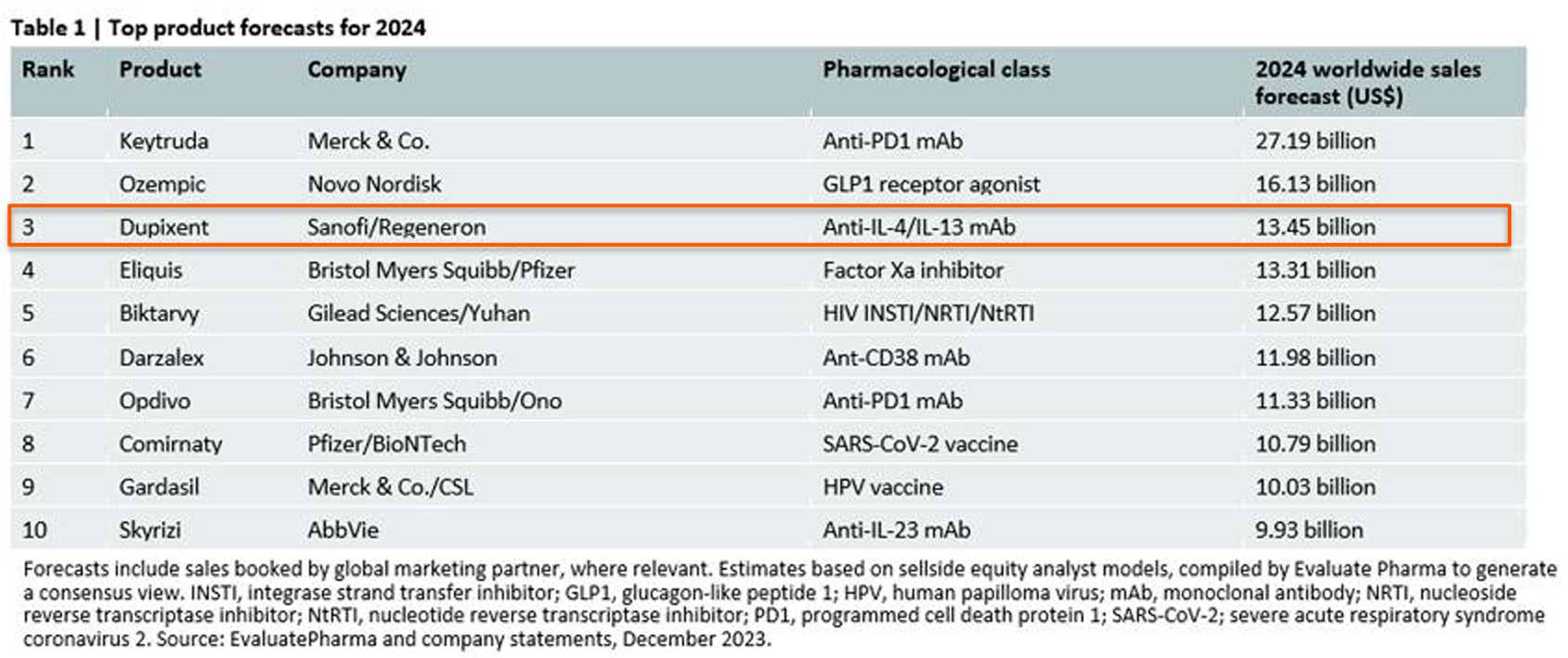This screenshot has width=1568, height=658.
Task: Click the AbbVie company cell
Action: (x=343, y=530)
